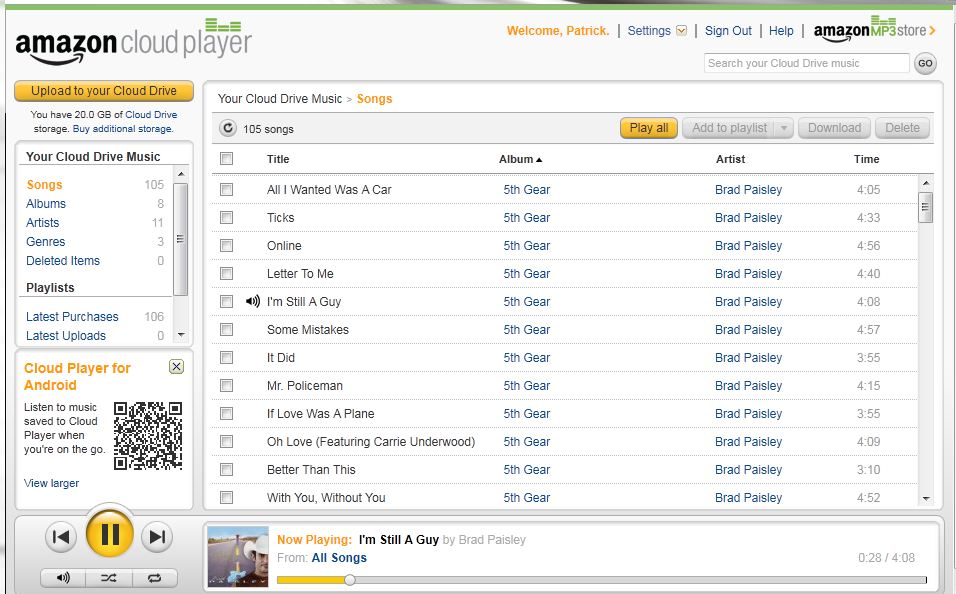
Task: Click the Download button
Action: (x=834, y=128)
